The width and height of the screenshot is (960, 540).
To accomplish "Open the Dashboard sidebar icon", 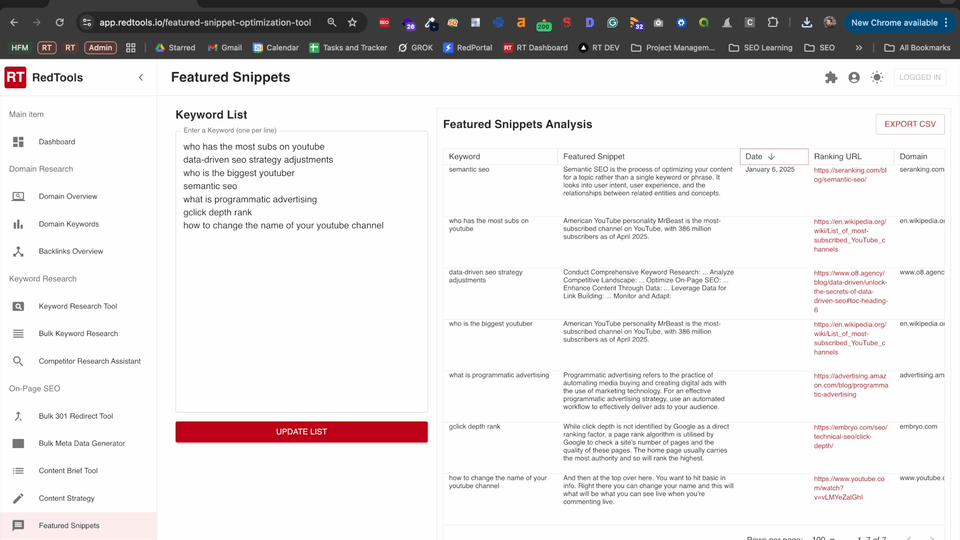I will tap(18, 141).
